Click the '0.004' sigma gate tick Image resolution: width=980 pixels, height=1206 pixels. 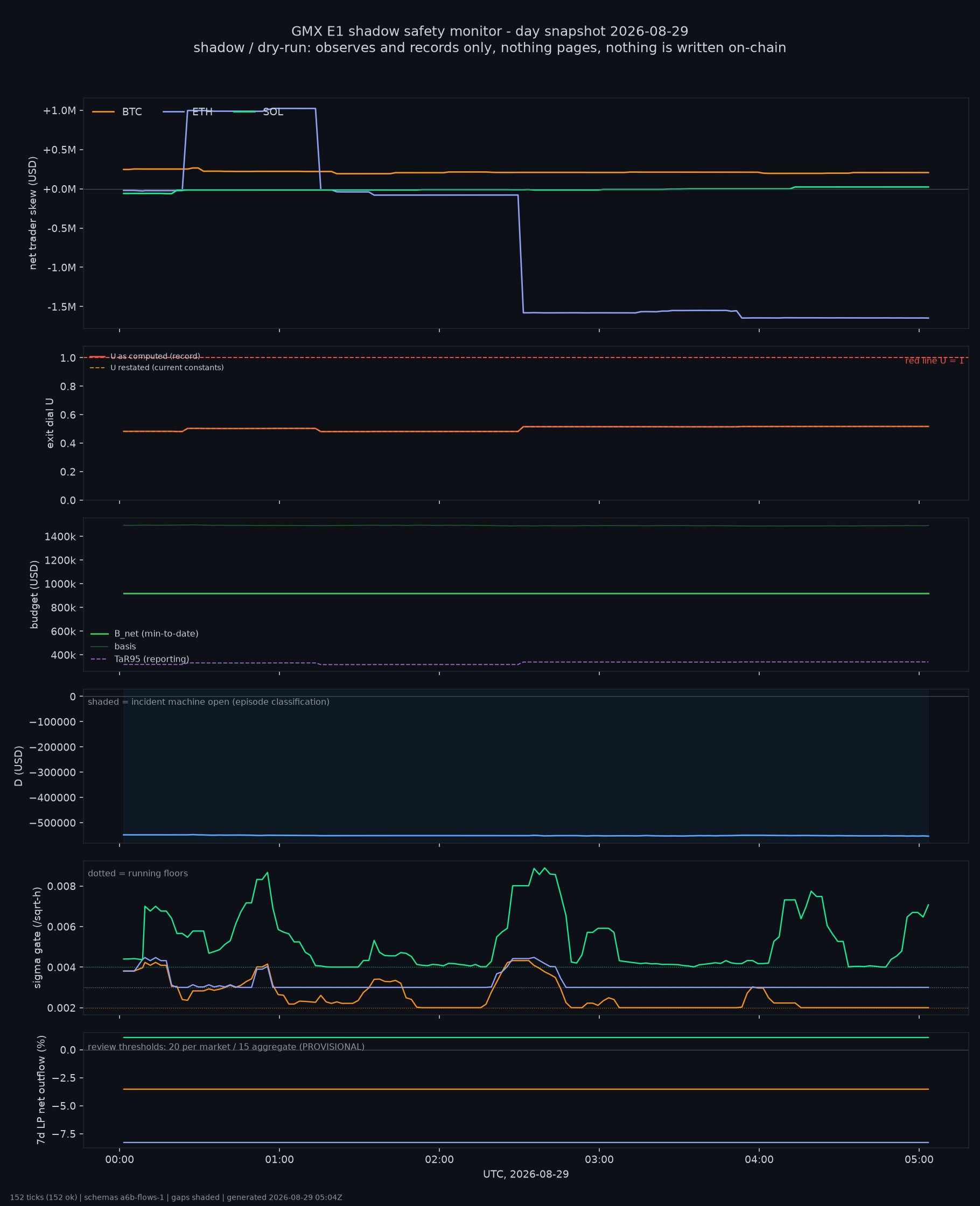61,967
